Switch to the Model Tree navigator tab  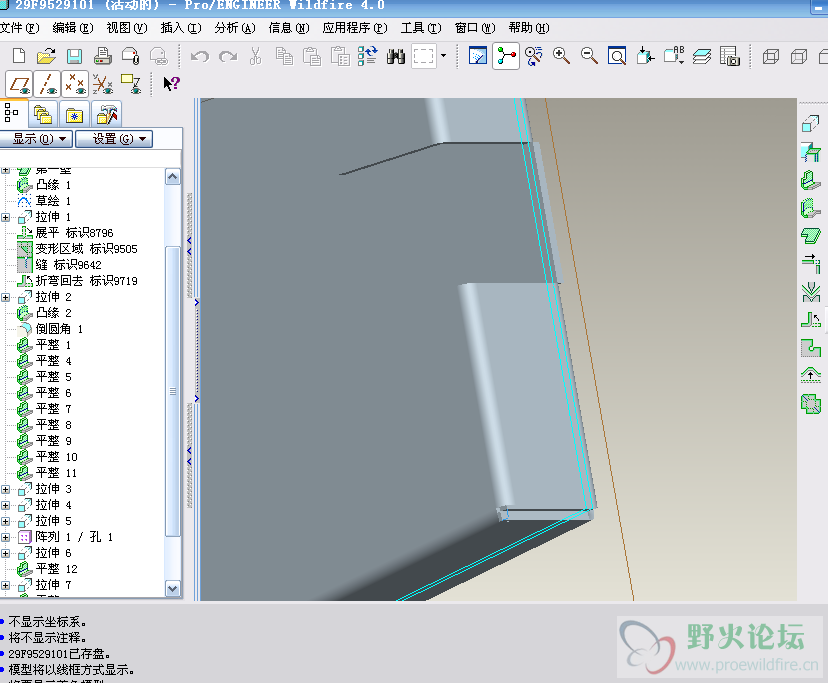click(x=11, y=113)
